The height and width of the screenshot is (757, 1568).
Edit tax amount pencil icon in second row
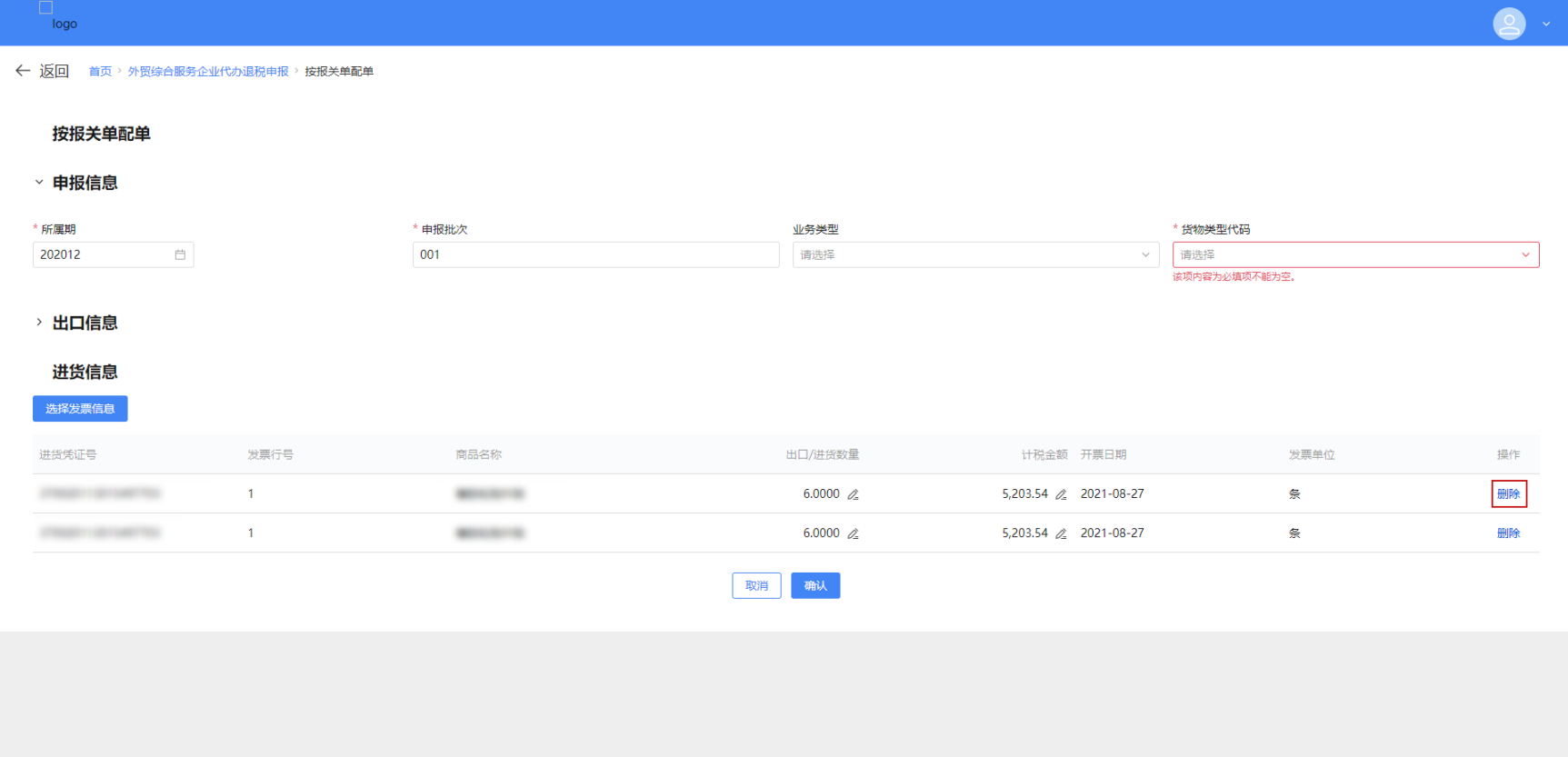point(1061,534)
